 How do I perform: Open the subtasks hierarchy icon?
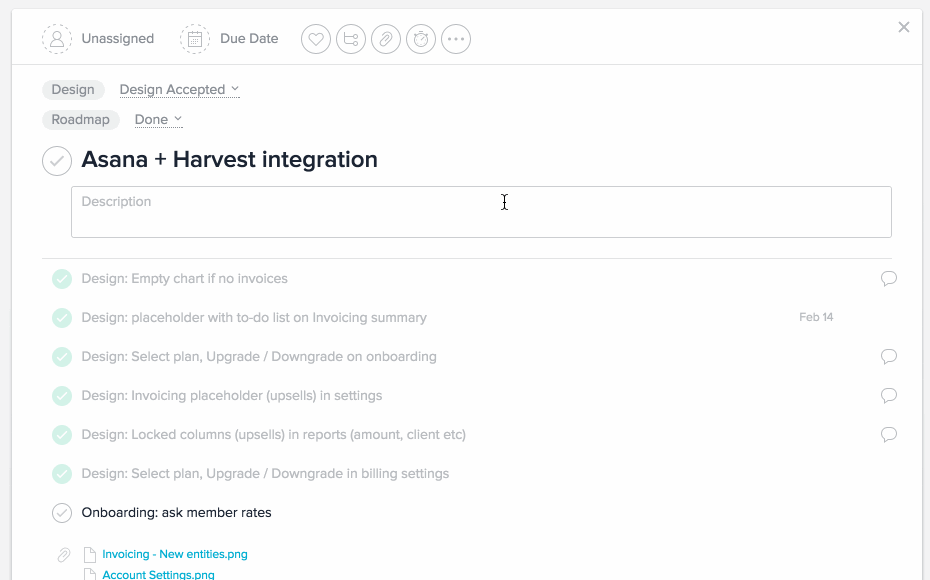(350, 39)
